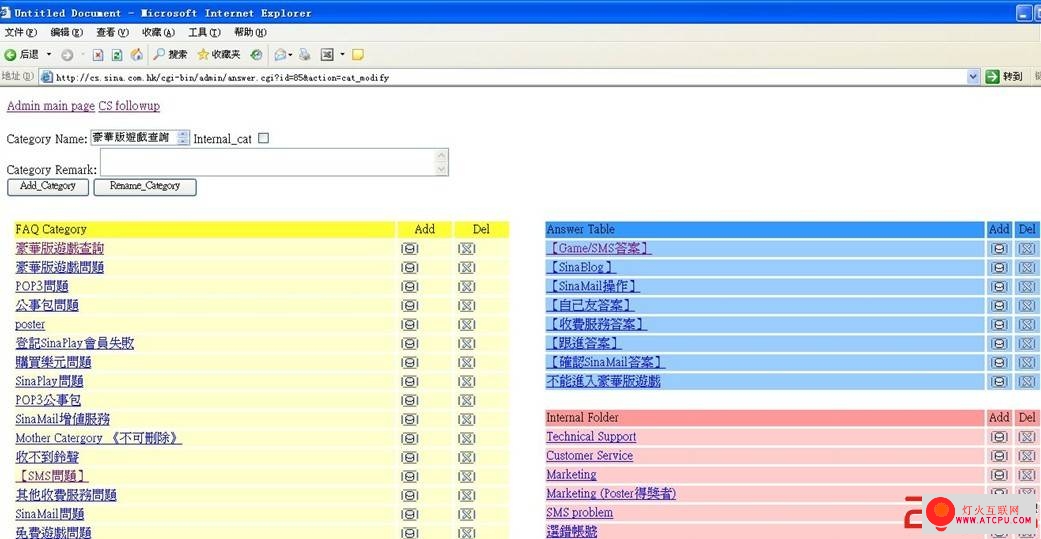
Task: Tick the Internal_cat checkbox
Action: coord(264,139)
